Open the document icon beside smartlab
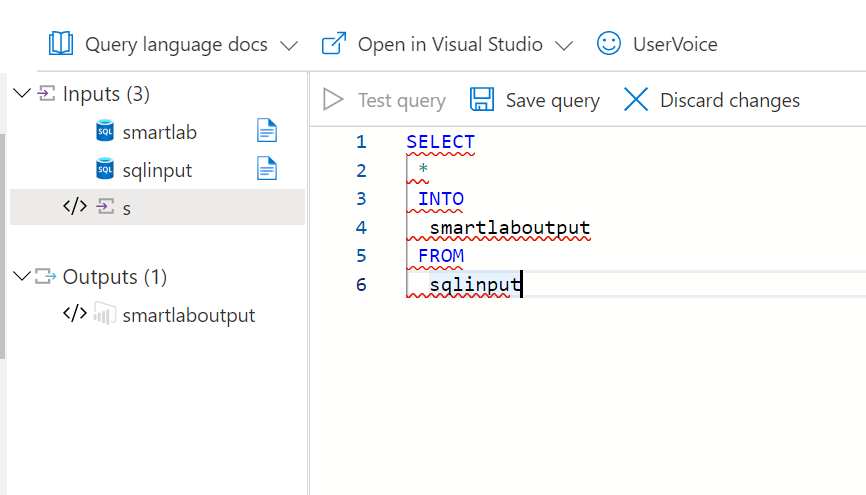Screen dimensions: 866x495 point(266,131)
